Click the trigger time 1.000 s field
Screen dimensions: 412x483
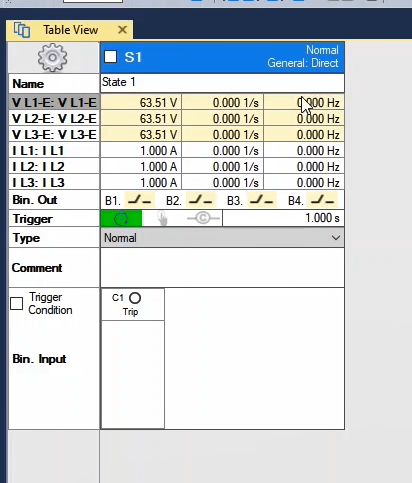pyautogui.click(x=283, y=218)
